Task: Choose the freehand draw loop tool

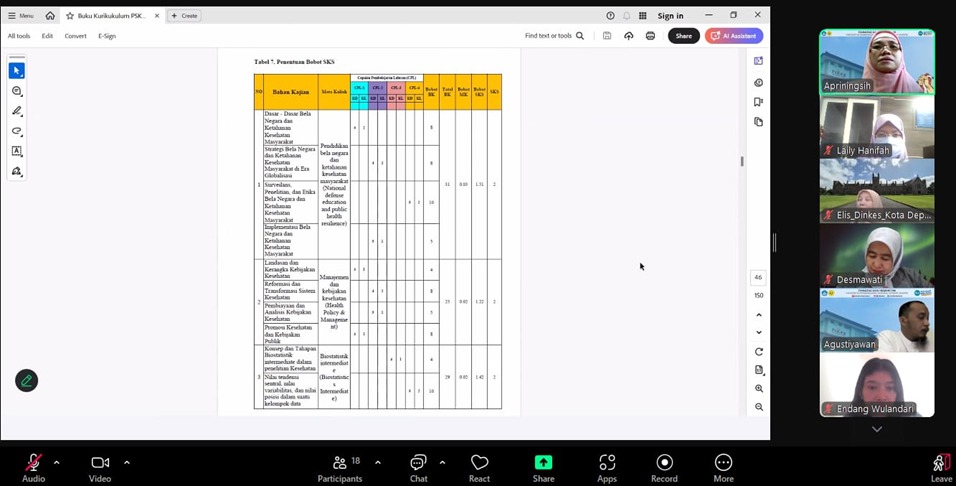Action: tap(17, 131)
